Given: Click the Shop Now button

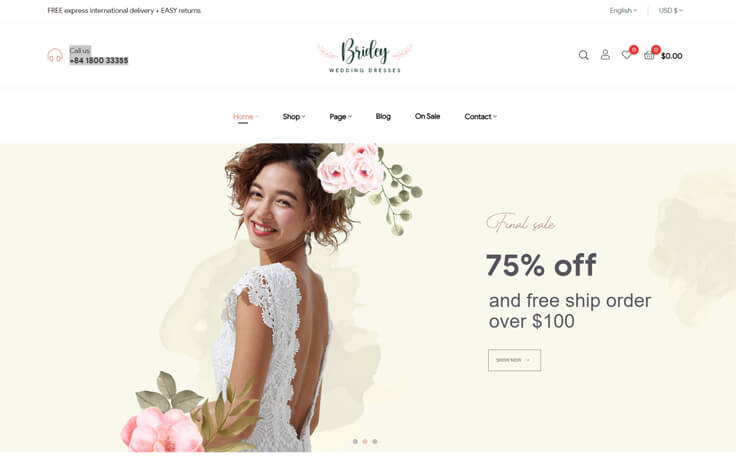Looking at the screenshot, I should [x=514, y=360].
